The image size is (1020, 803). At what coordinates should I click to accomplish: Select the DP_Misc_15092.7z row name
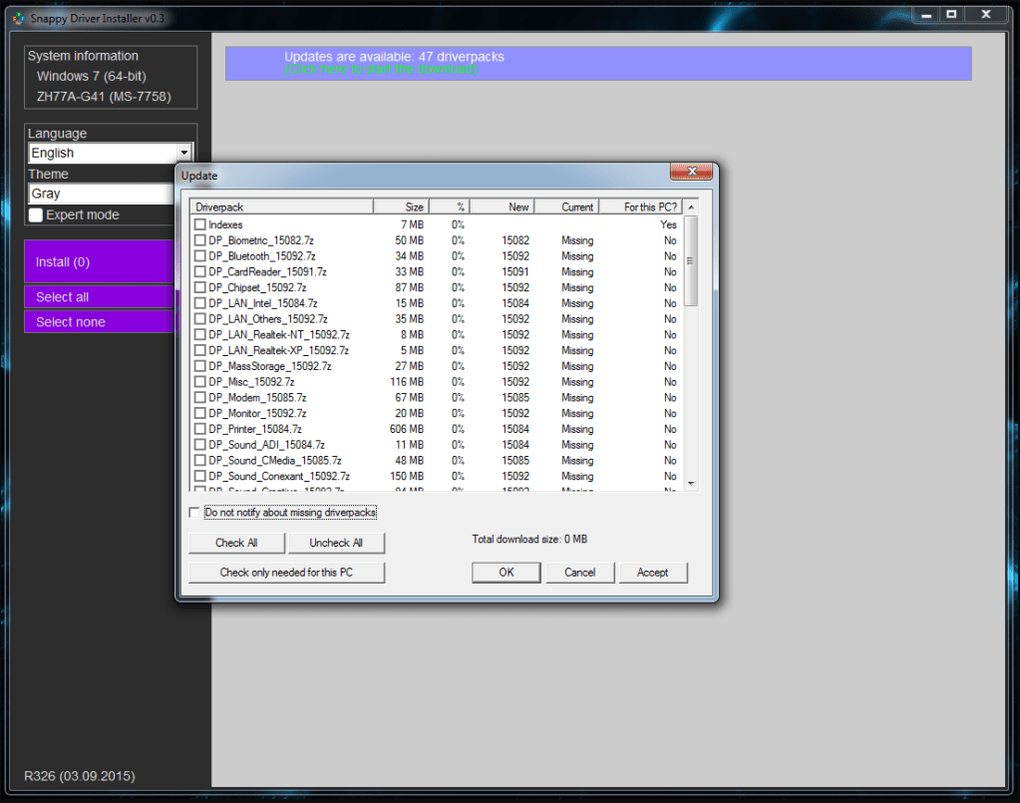(x=251, y=381)
